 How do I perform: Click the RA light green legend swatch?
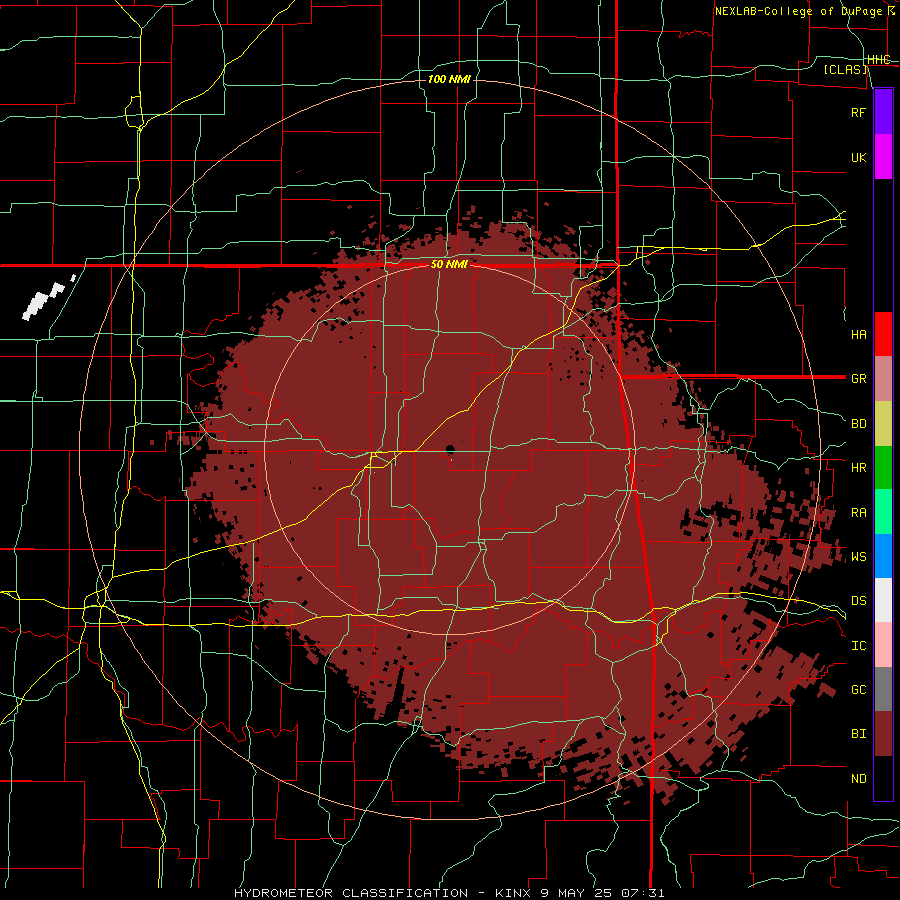(x=883, y=512)
